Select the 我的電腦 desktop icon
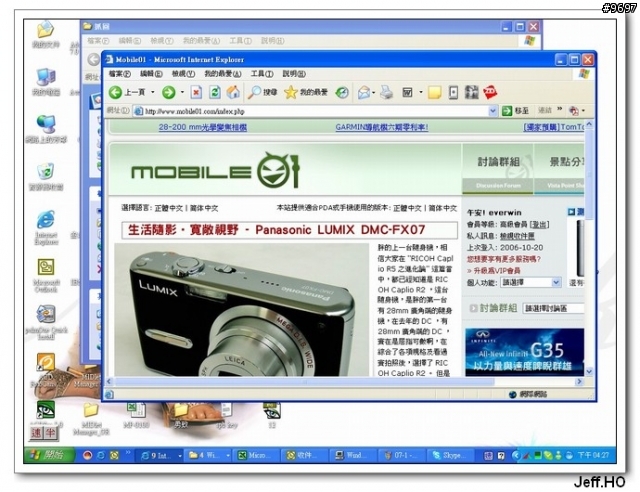 click(46, 82)
